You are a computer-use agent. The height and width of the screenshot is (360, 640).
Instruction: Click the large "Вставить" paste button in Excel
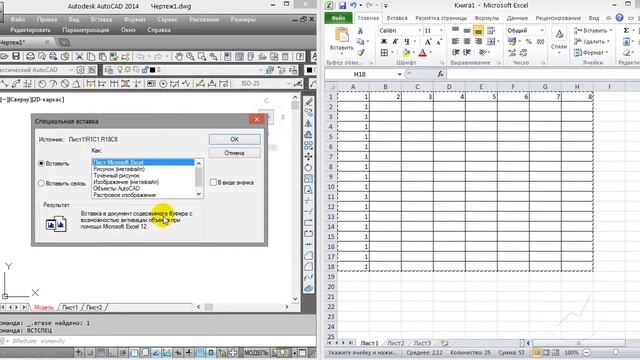341,40
